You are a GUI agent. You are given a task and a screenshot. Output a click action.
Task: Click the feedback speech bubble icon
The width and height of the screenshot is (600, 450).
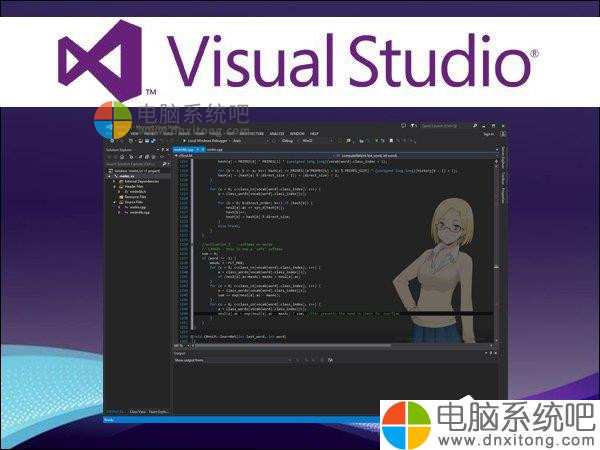403,126
